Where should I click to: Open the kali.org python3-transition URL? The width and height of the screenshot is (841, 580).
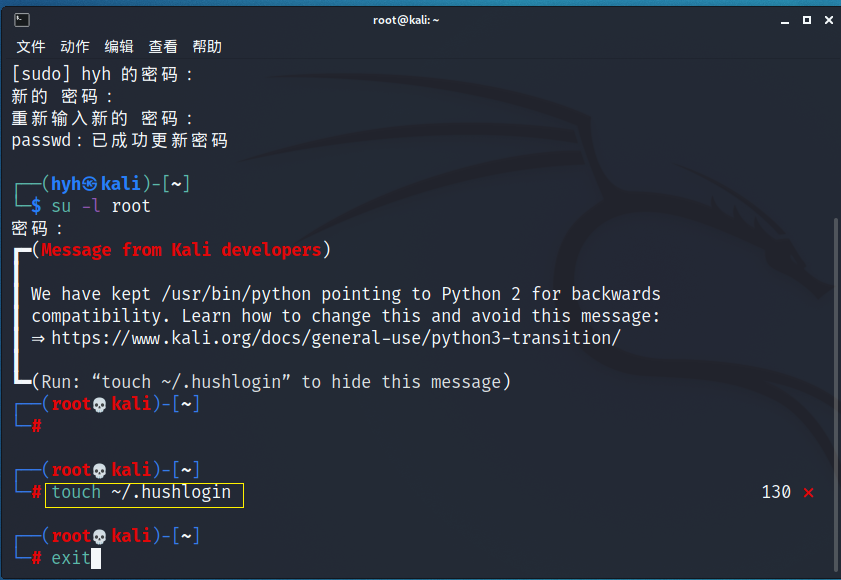click(x=336, y=338)
